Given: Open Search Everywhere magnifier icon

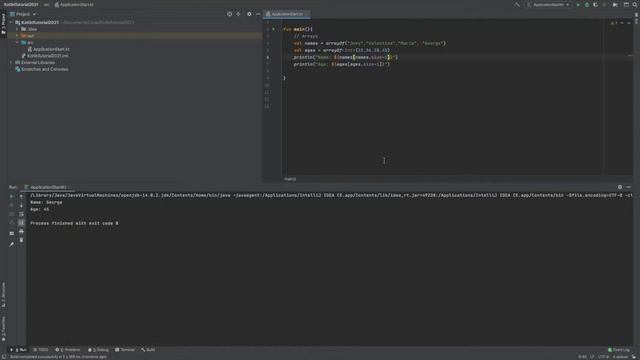Looking at the screenshot, I should pos(635,4).
